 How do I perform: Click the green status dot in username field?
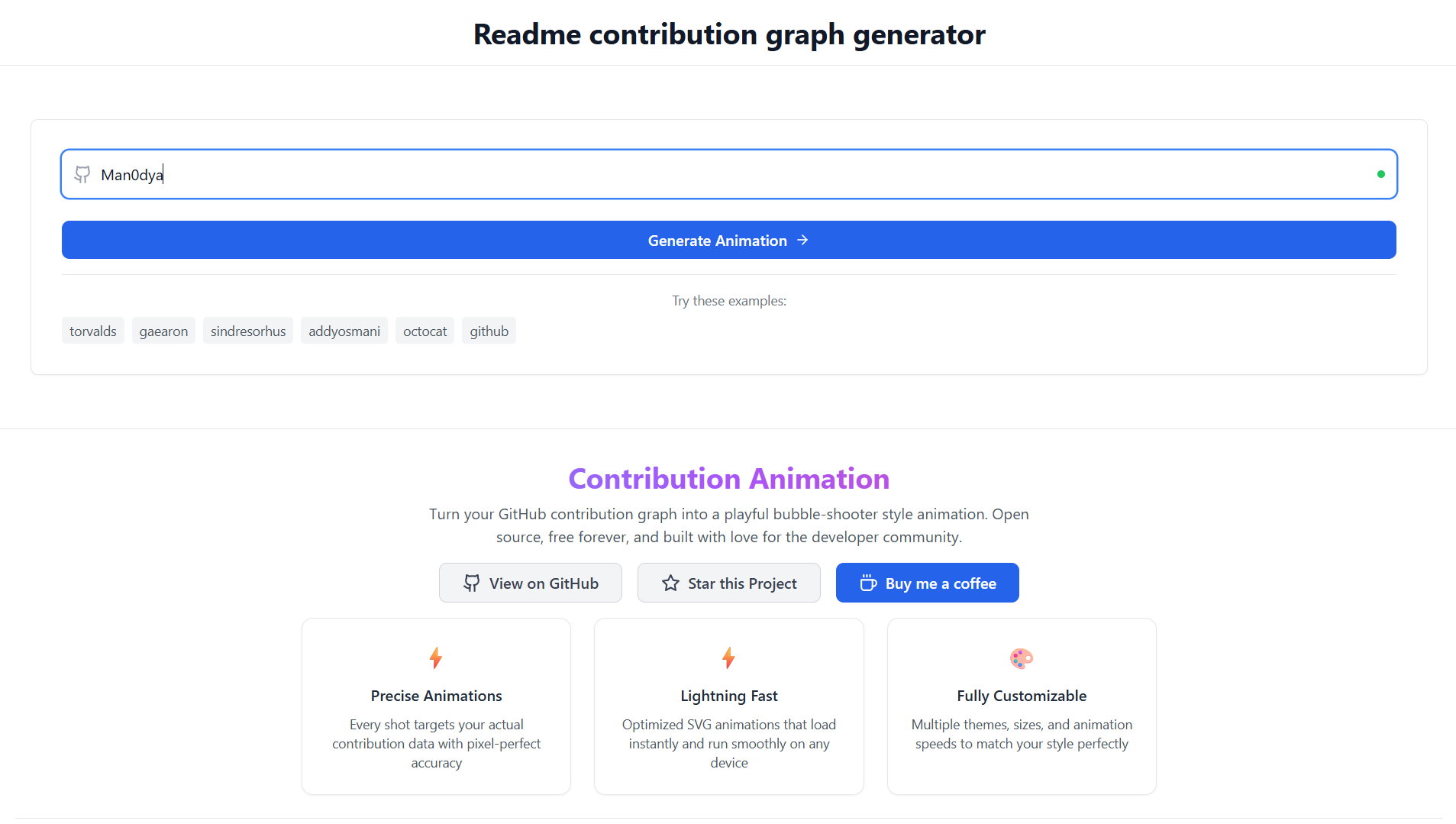coord(1381,174)
